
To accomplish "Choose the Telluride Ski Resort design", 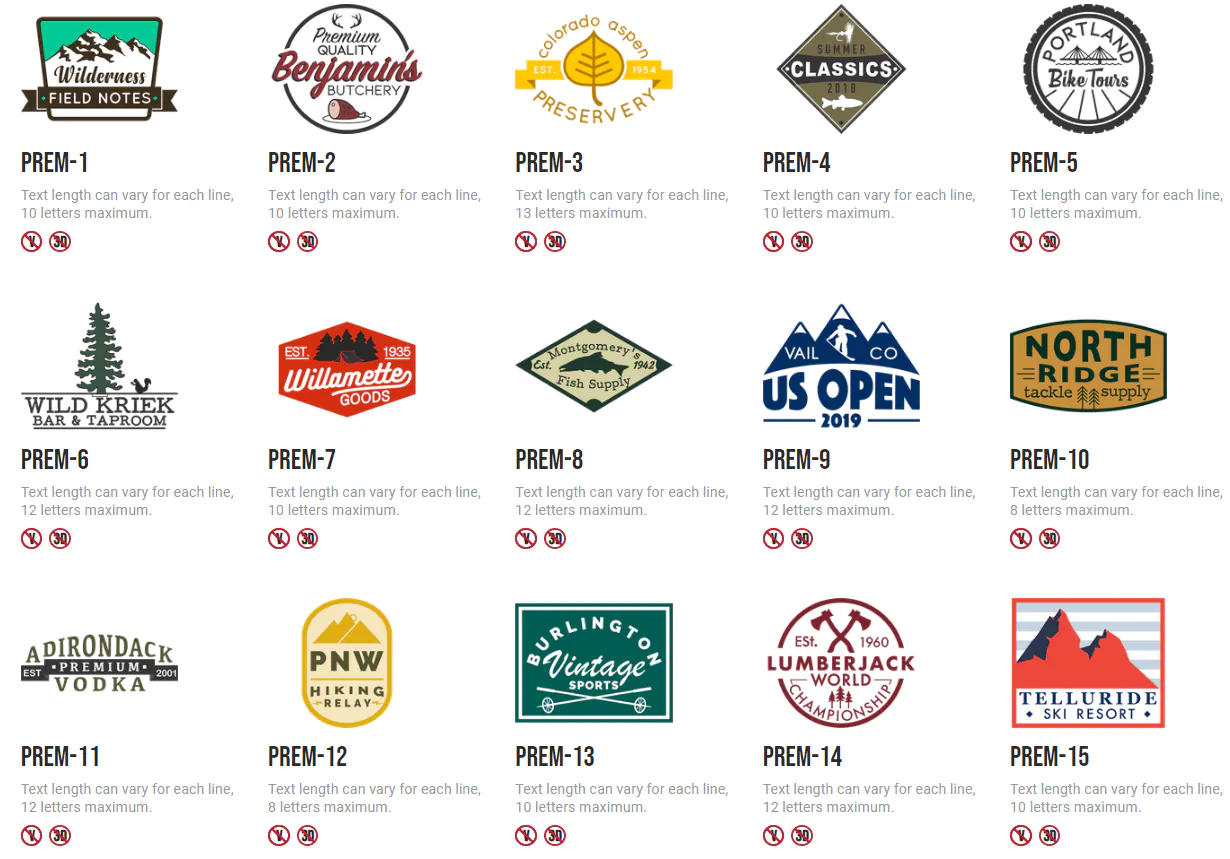I will click(1088, 662).
